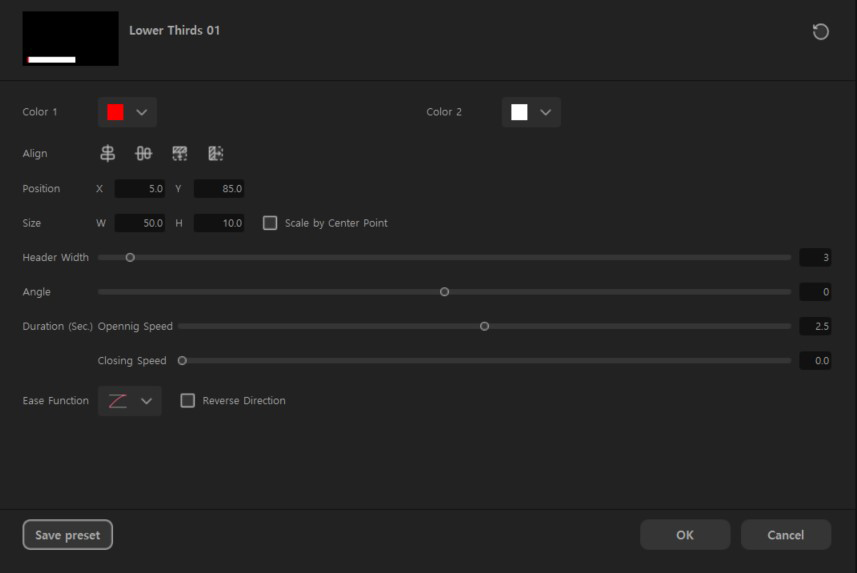Click the Lower Thirds 01 preview thumbnail
The height and width of the screenshot is (573, 857).
click(x=70, y=39)
